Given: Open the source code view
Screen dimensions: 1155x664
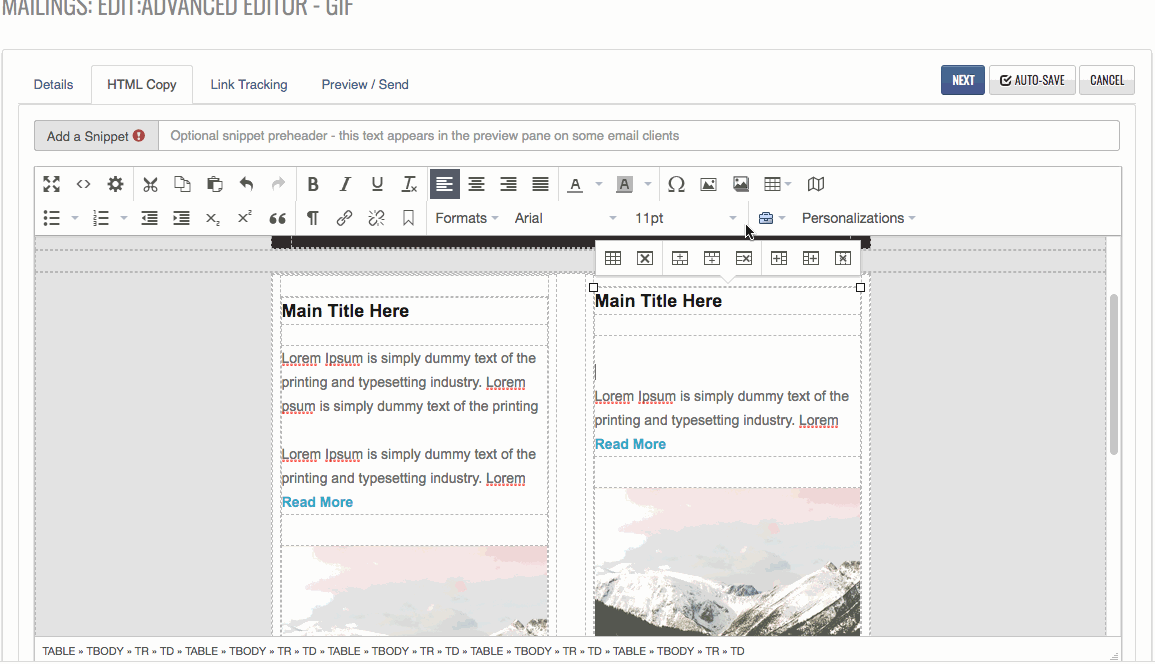Looking at the screenshot, I should click(84, 184).
